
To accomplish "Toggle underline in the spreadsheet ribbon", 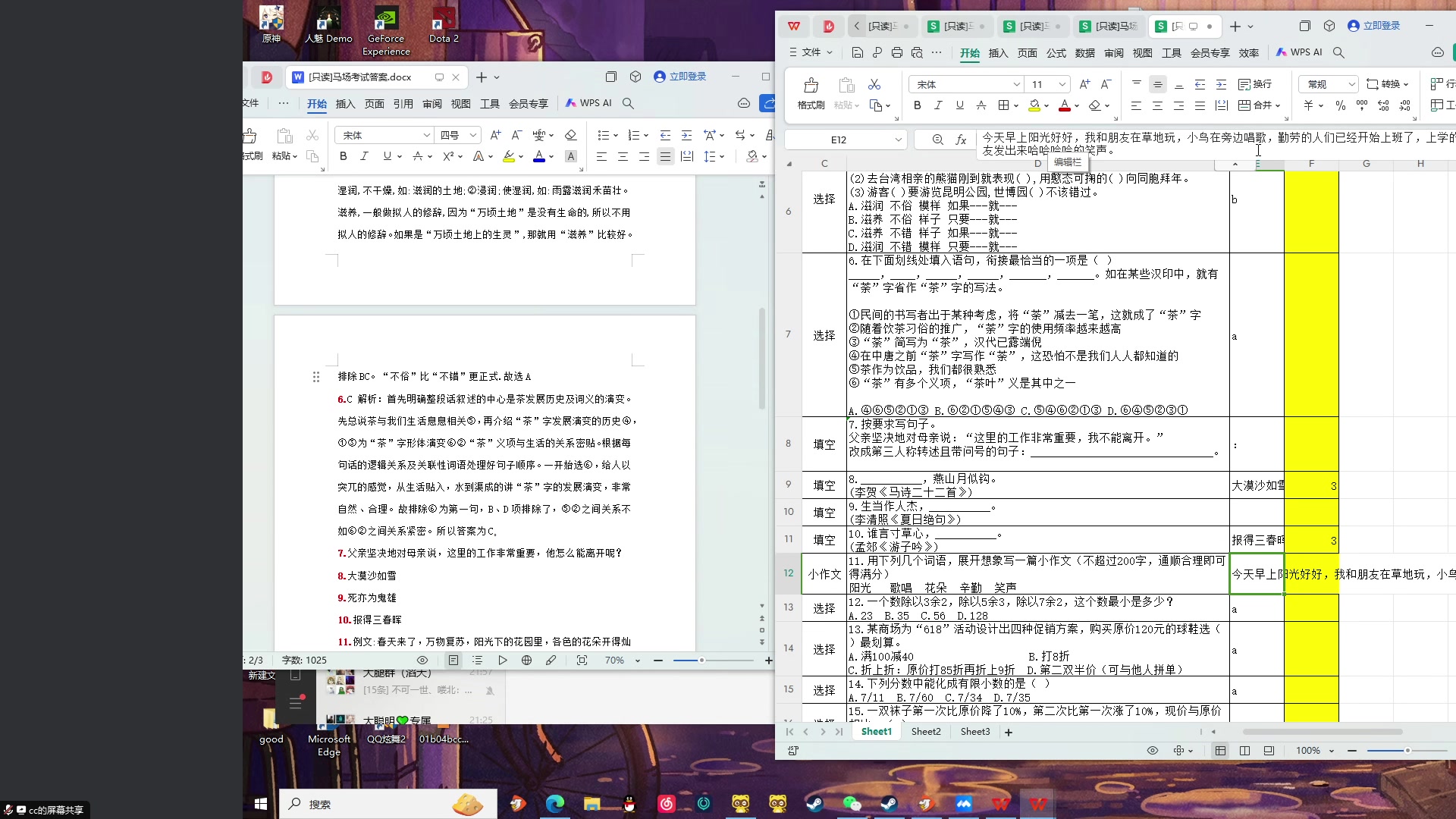I will (959, 105).
